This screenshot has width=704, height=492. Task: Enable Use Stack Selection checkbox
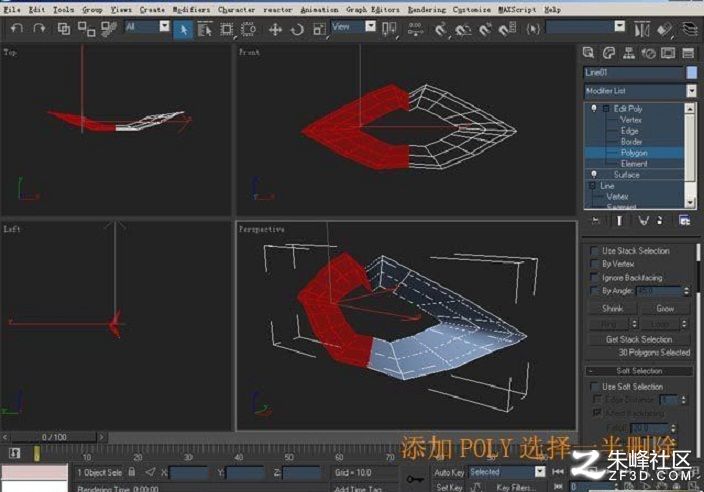[594, 251]
